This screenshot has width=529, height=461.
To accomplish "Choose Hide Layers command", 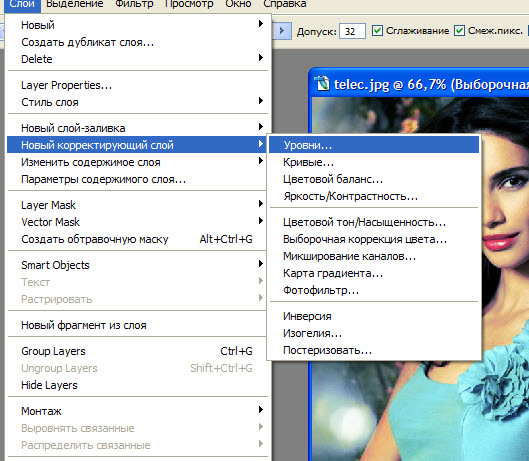I will coord(138,385).
